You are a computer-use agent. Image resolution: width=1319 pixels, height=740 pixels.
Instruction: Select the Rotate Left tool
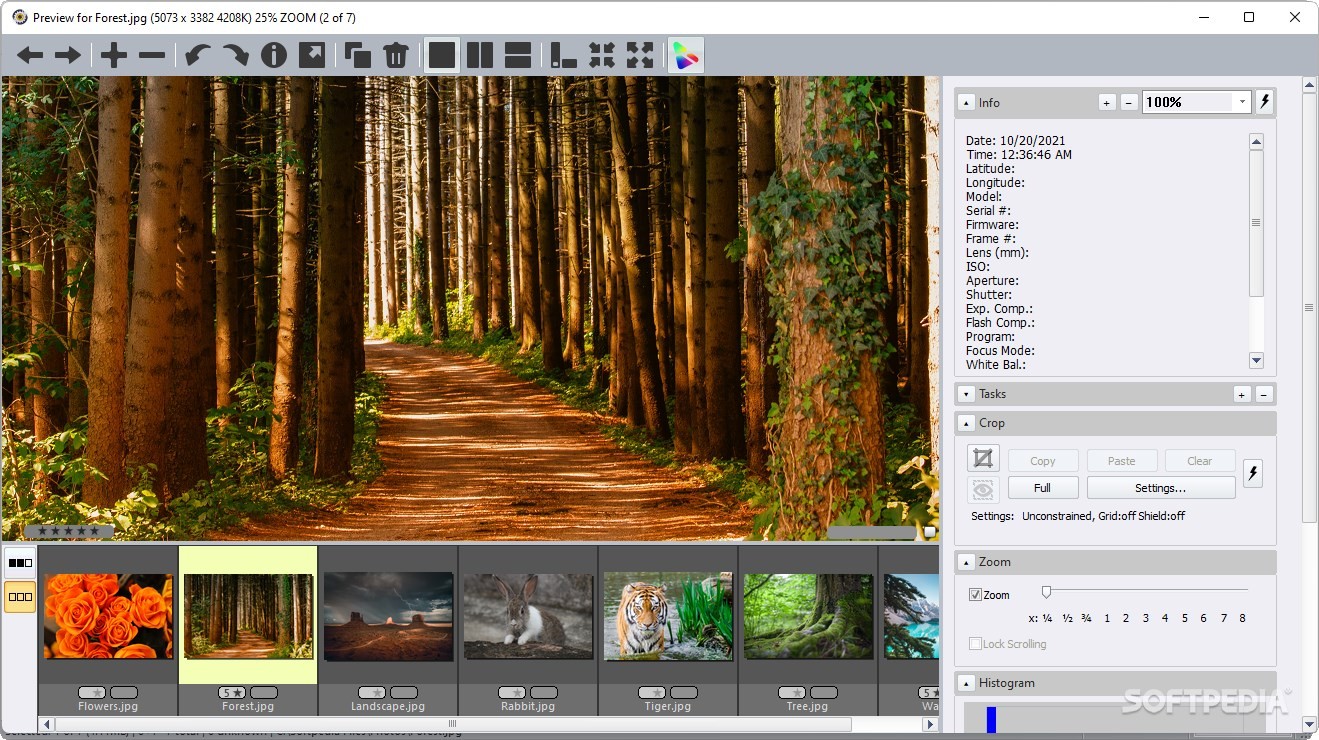(197, 56)
